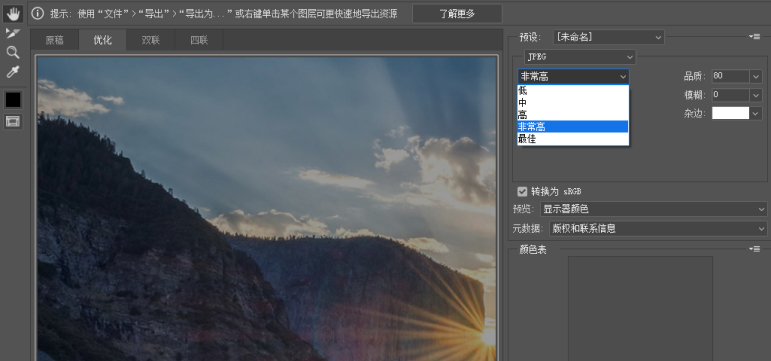Open the metadata 版权和联系信息 dropdown

[x=658, y=229]
